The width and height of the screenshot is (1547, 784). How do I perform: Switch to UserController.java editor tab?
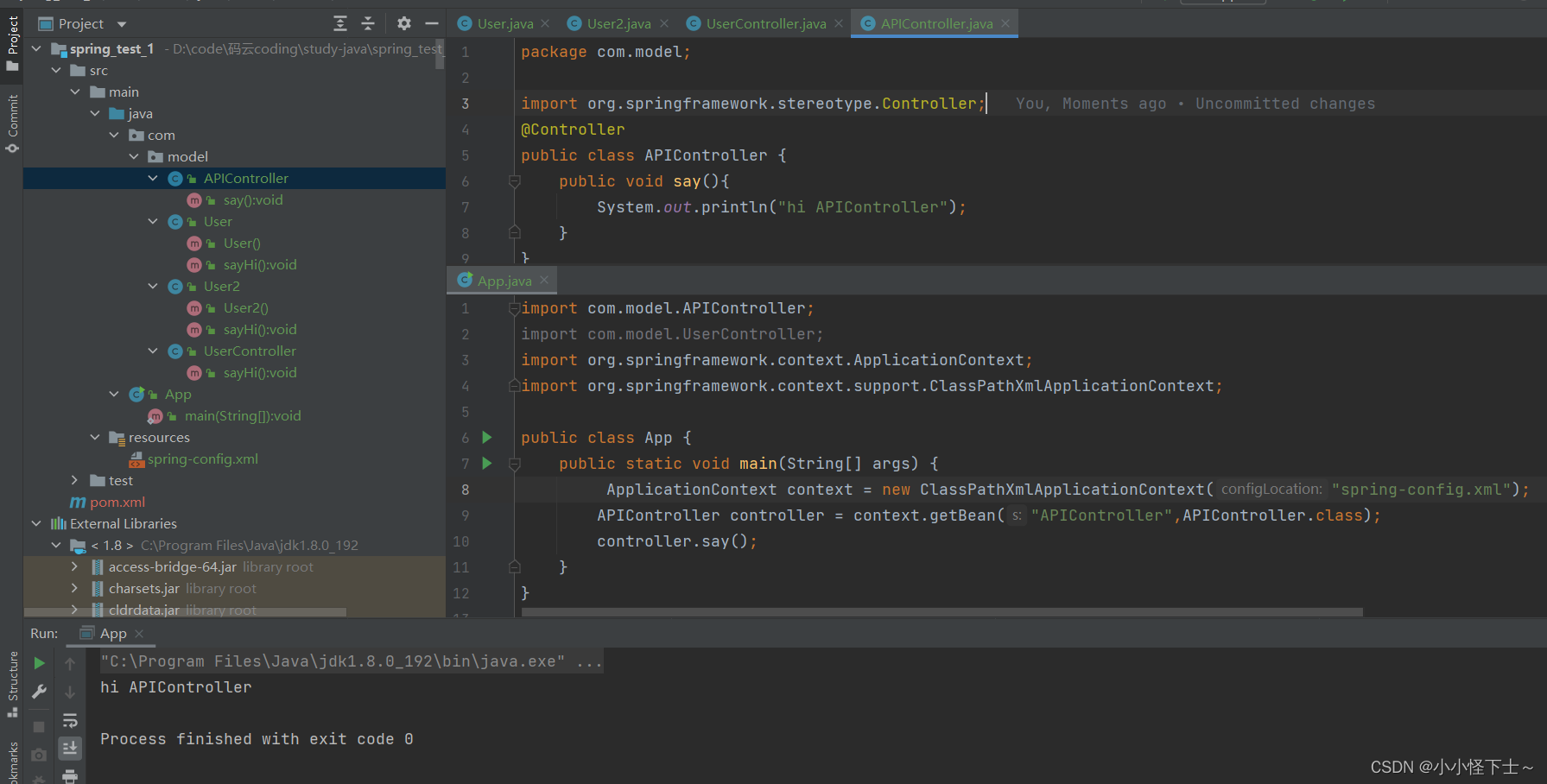pyautogui.click(x=765, y=23)
